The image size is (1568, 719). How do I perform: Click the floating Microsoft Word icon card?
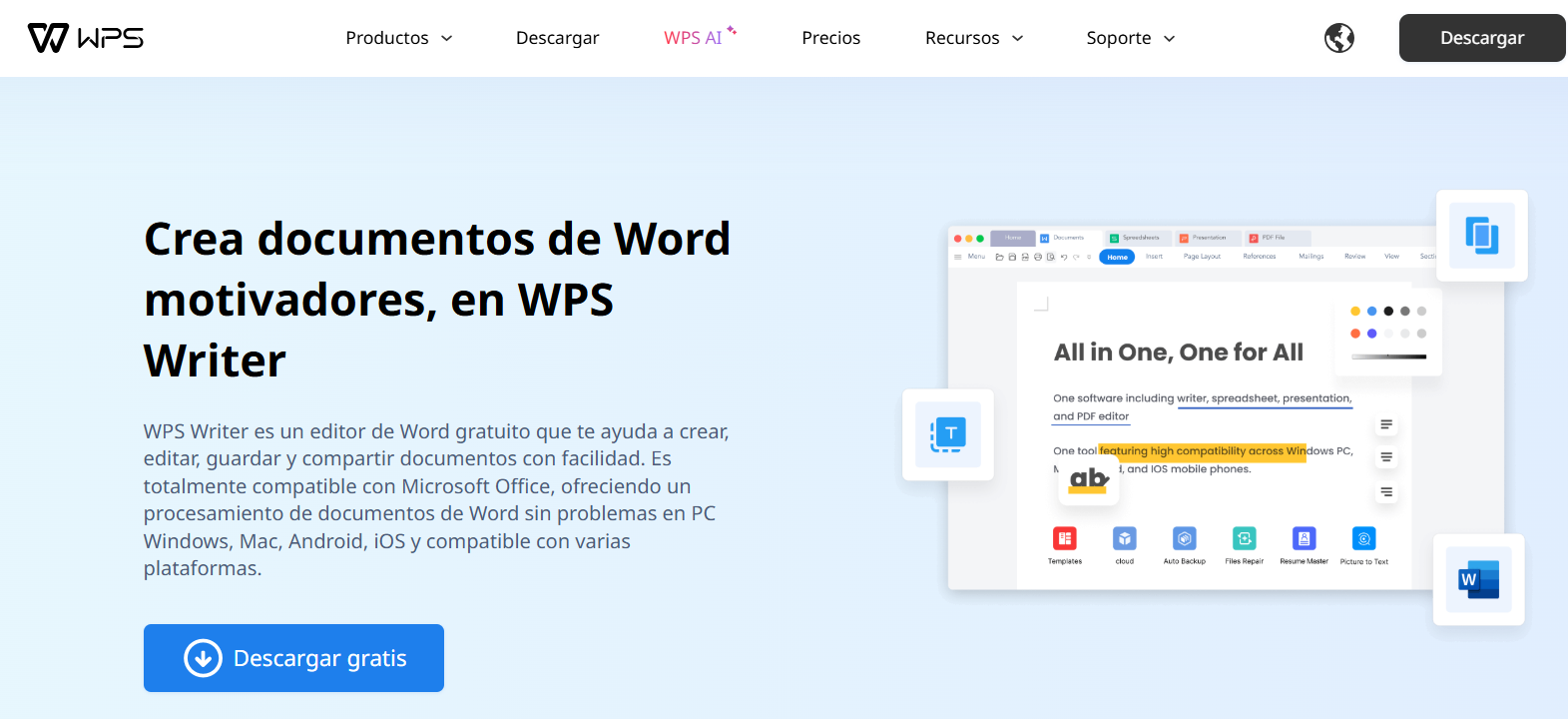click(1479, 579)
